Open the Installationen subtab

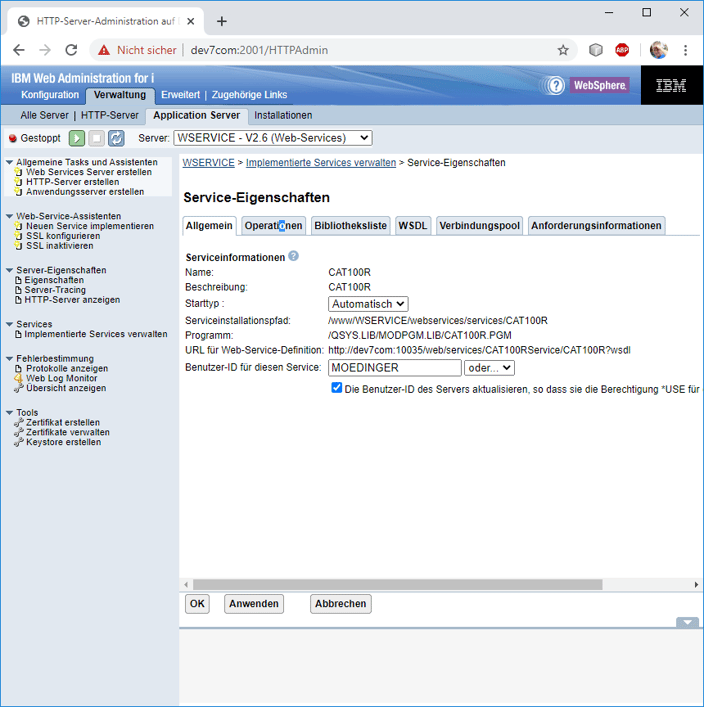pos(283,115)
